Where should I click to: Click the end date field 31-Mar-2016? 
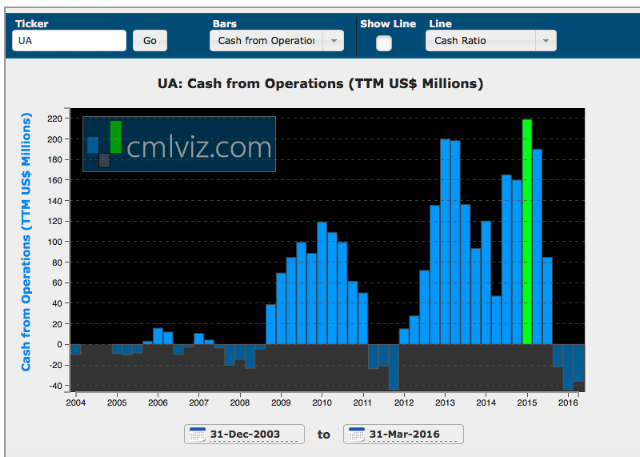pyautogui.click(x=404, y=434)
